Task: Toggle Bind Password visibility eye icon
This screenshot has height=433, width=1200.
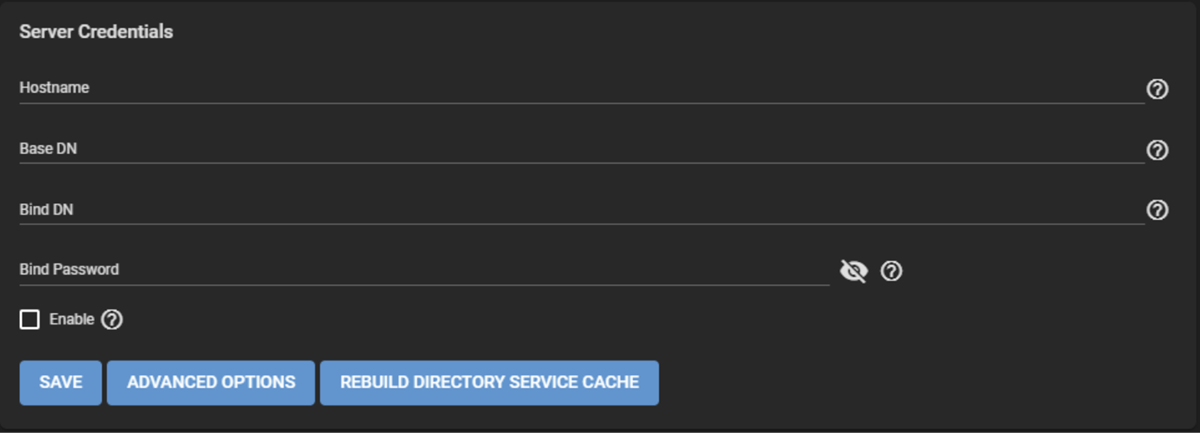Action: click(x=853, y=271)
